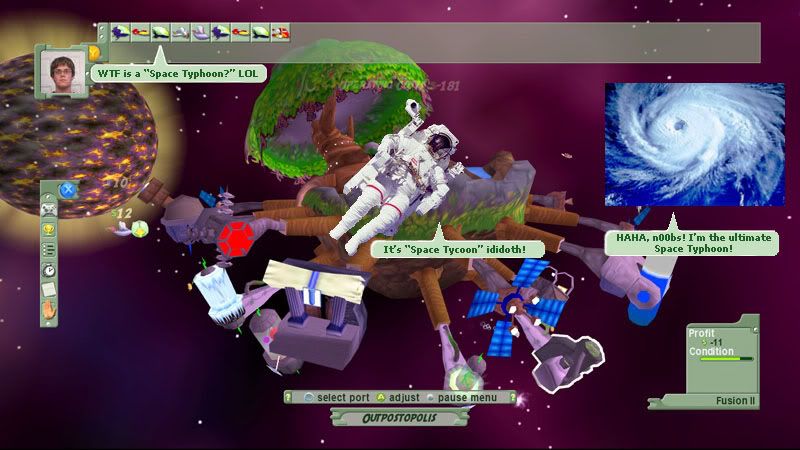Click the "It's Space Tycoon ididoth!" bubble
Screen dimensions: 800x450
[x=457, y=249]
